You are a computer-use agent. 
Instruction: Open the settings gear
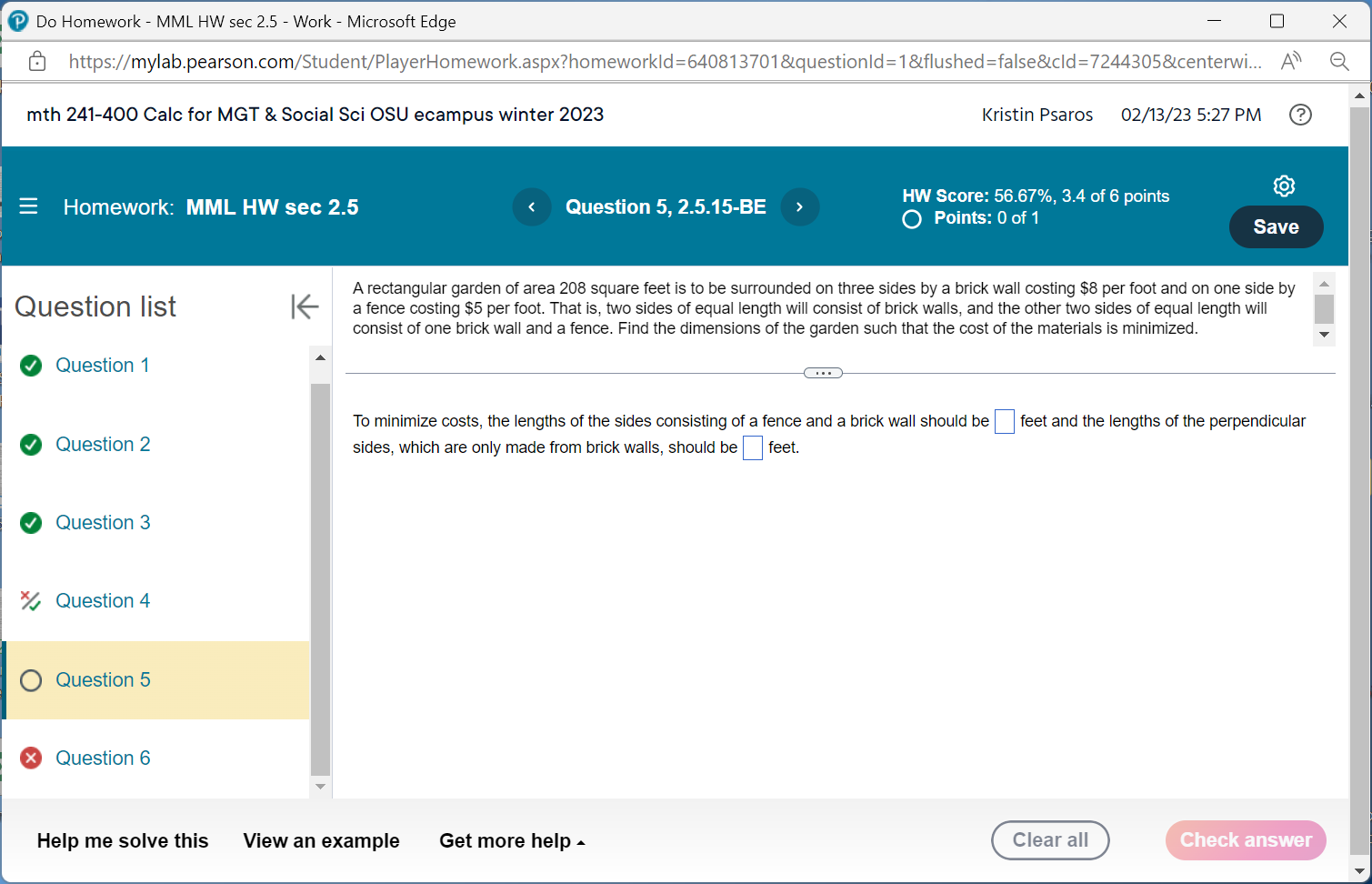pos(1284,186)
